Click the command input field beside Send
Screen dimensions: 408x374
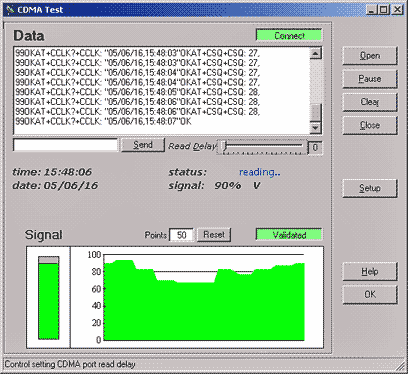click(66, 145)
